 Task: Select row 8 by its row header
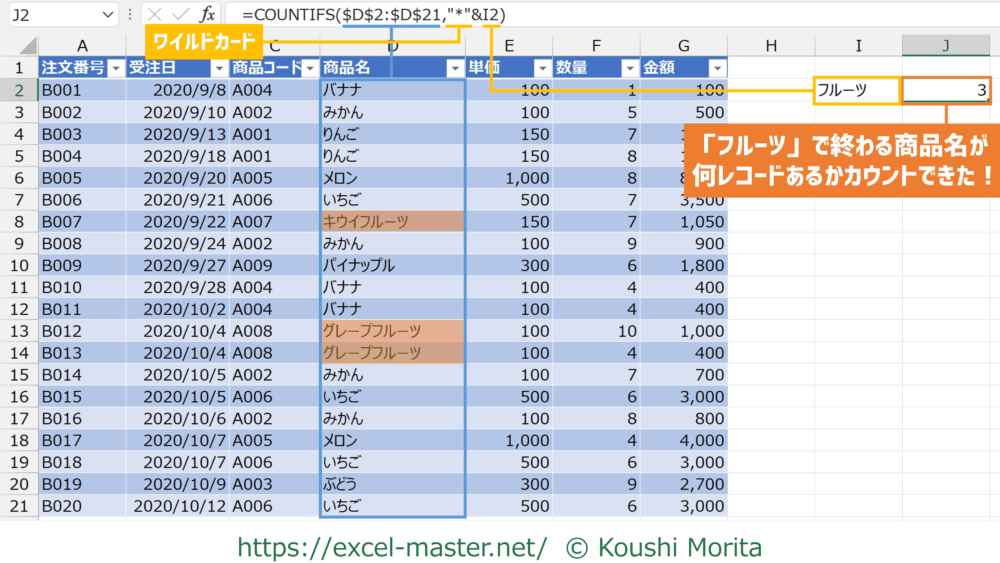[19, 221]
